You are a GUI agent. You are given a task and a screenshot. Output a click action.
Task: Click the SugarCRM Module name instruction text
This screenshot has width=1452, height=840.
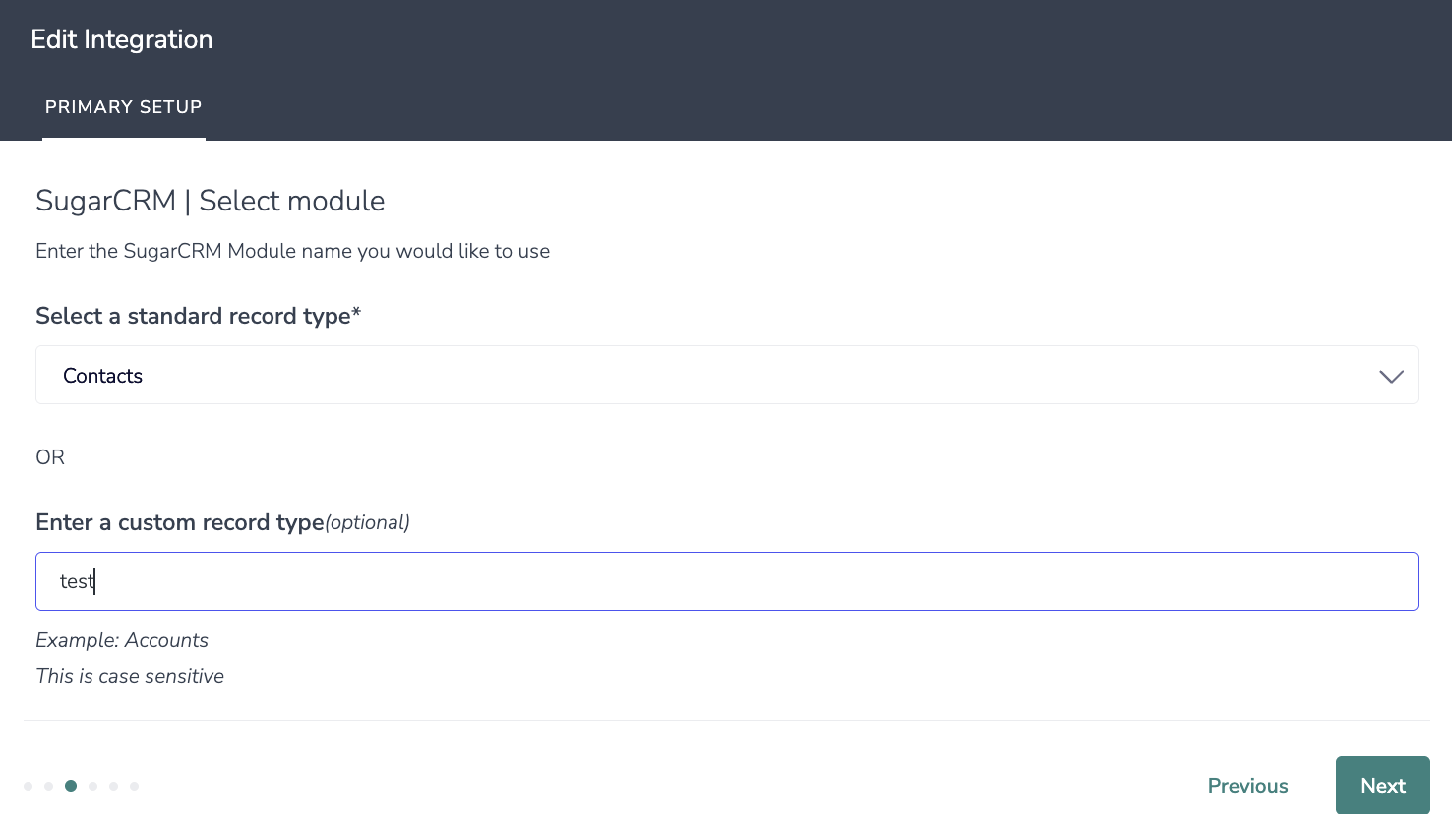[292, 251]
